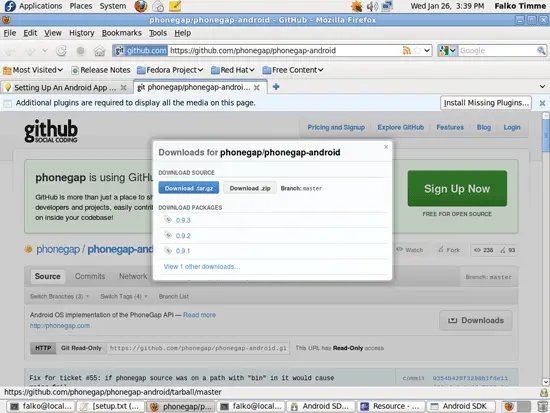Viewport: 550px width, 413px height.
Task: Switch to setup.txt window in taskbar
Action: (111, 406)
